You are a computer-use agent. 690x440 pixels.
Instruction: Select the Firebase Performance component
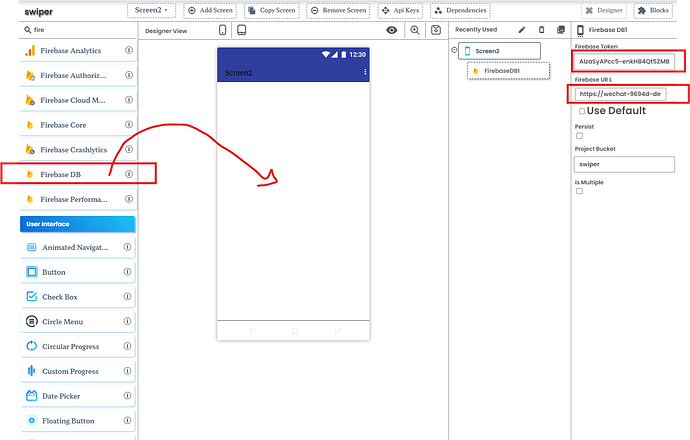coord(78,199)
